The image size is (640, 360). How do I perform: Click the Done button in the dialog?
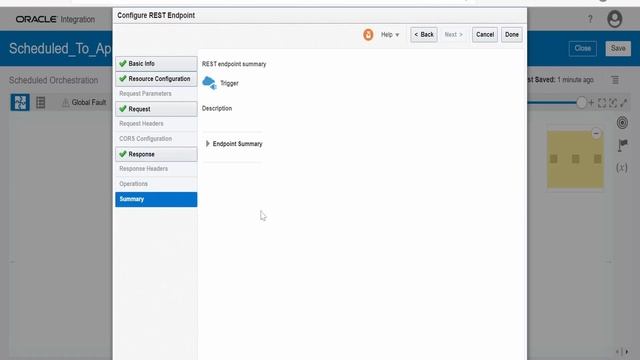pos(511,35)
